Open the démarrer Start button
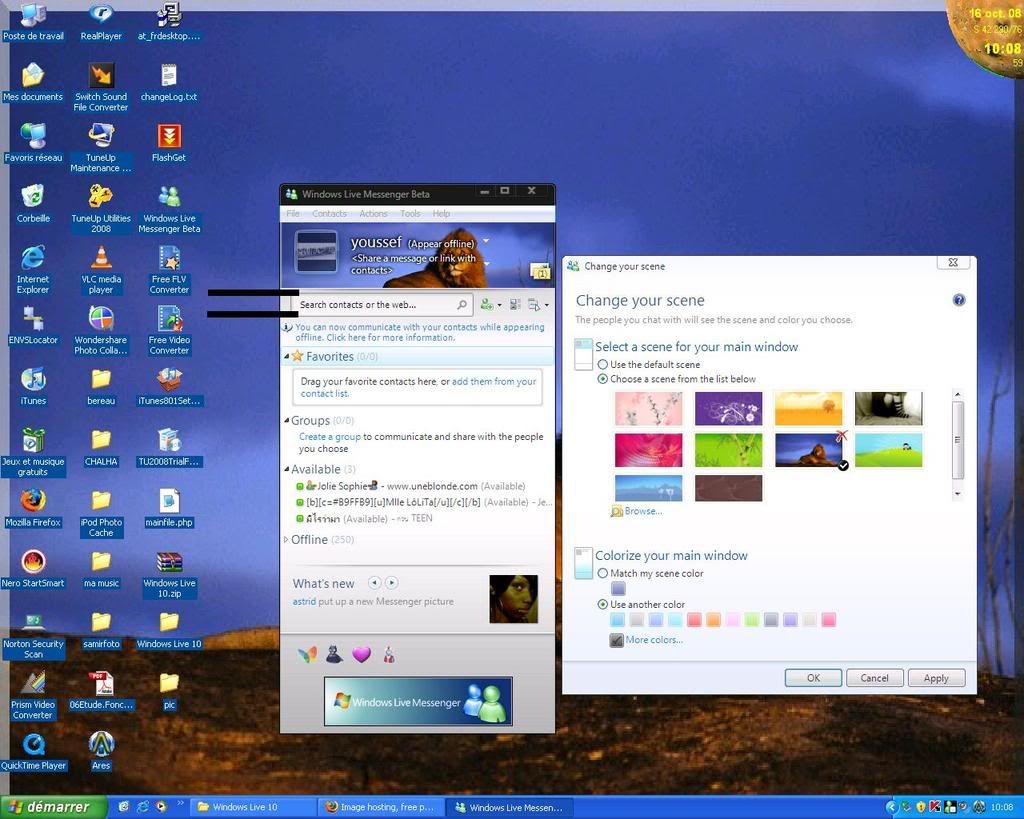The width and height of the screenshot is (1024, 819). (54, 807)
